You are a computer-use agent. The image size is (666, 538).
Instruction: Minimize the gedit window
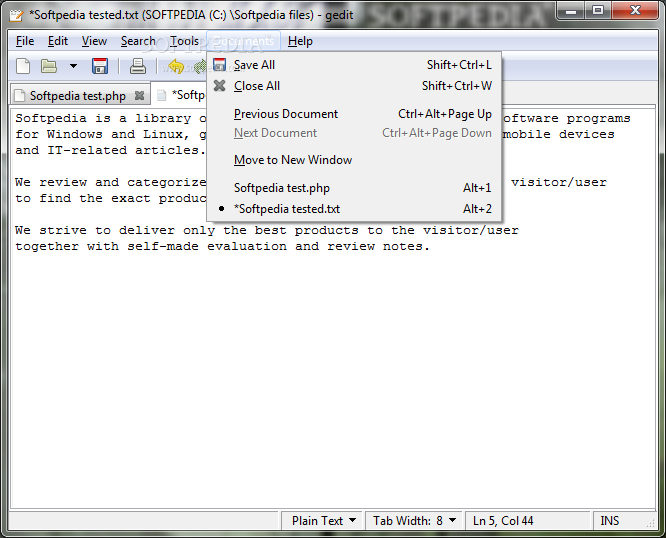point(571,11)
